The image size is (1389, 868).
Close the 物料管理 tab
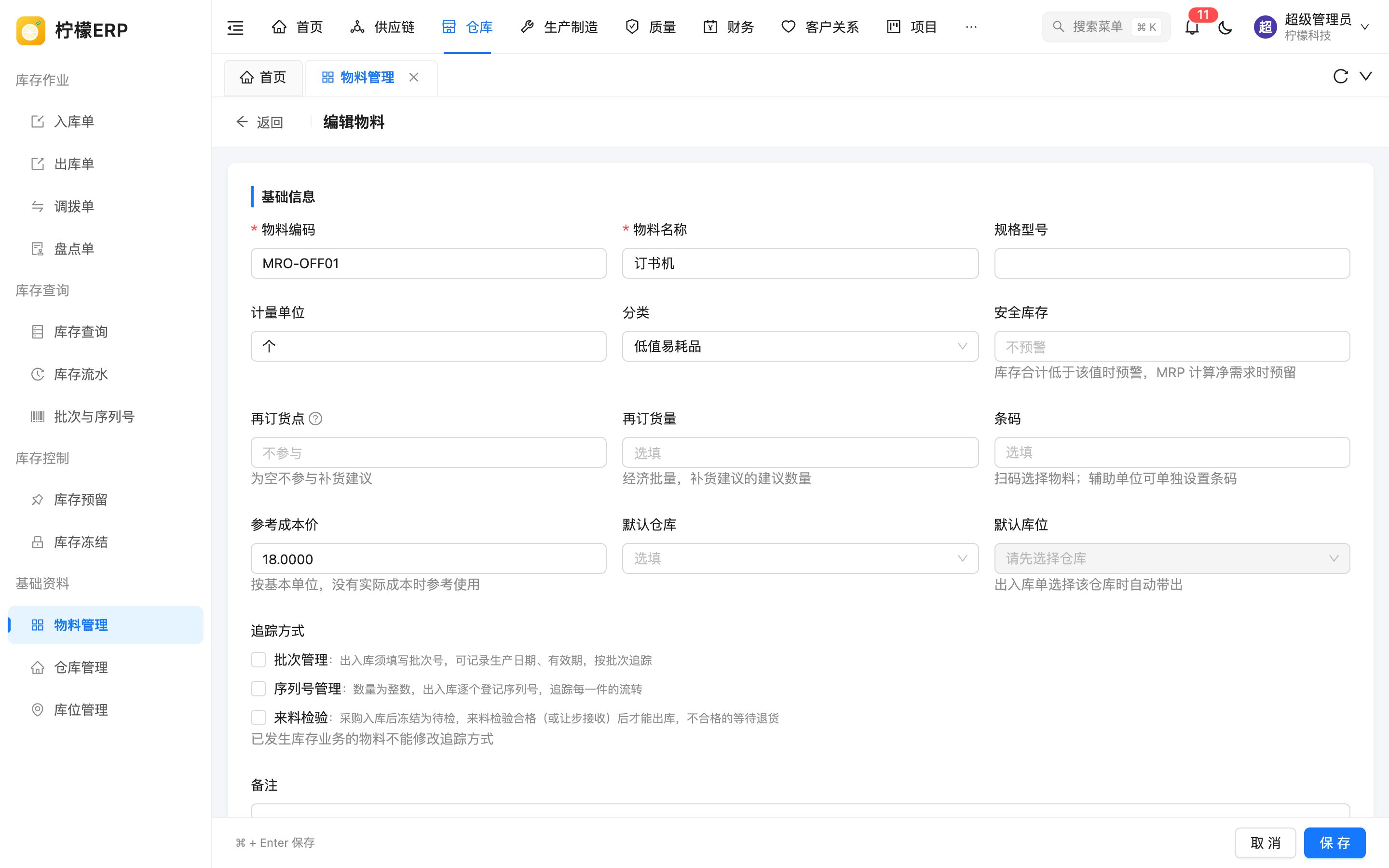pos(414,77)
